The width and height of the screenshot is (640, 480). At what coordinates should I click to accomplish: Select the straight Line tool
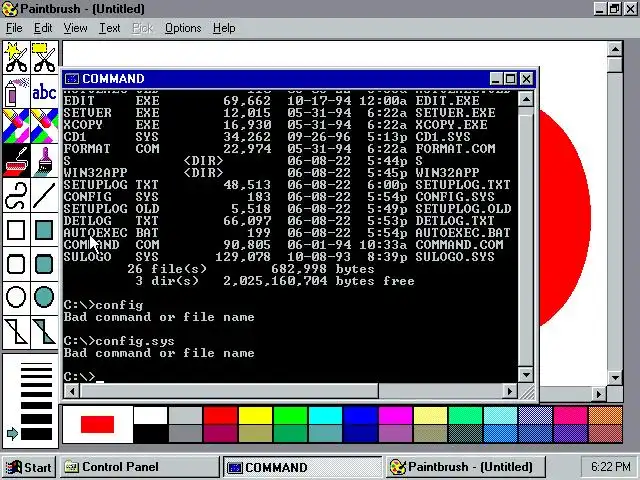[x=44, y=196]
